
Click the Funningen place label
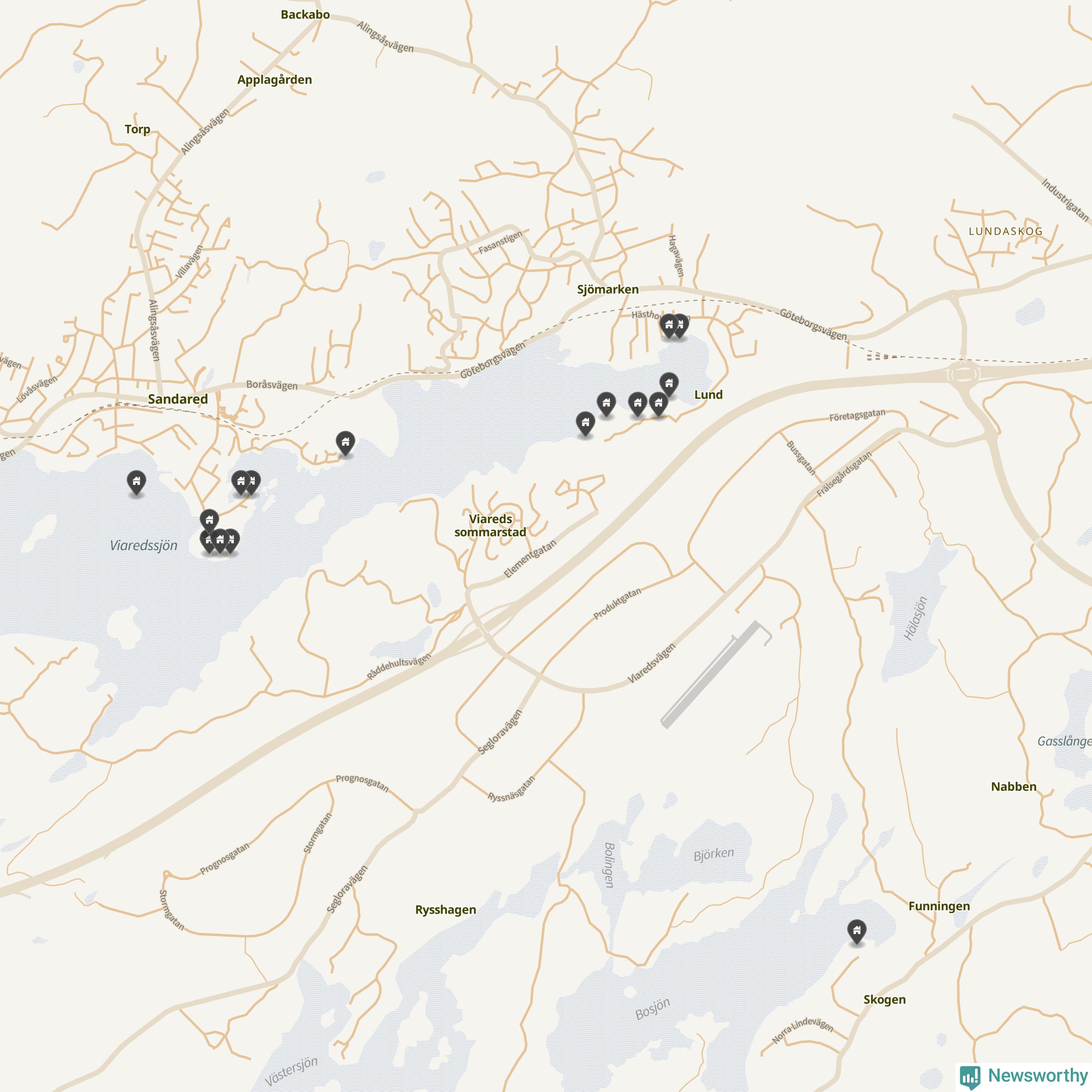tap(939, 906)
